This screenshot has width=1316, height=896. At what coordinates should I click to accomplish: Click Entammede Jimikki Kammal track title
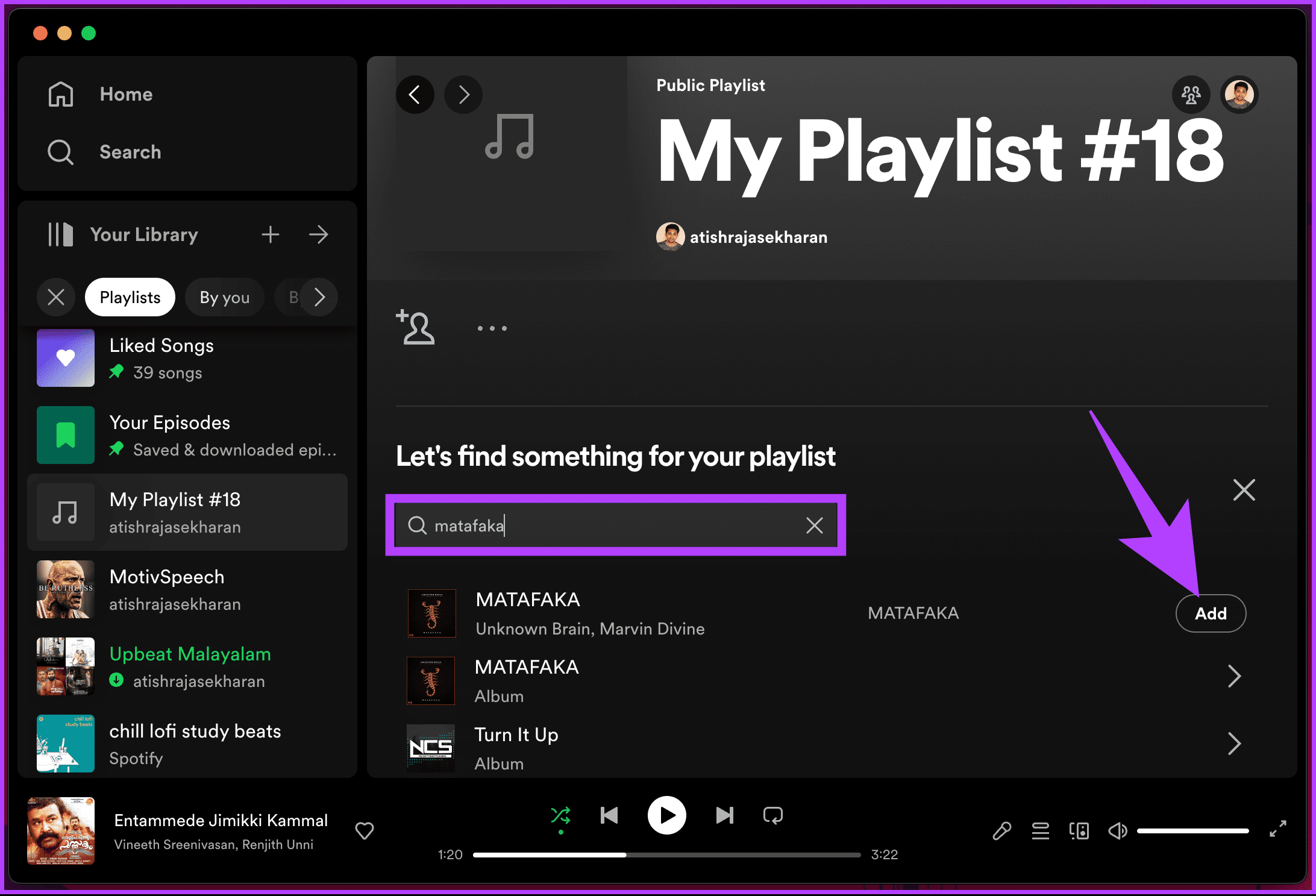pyautogui.click(x=221, y=820)
